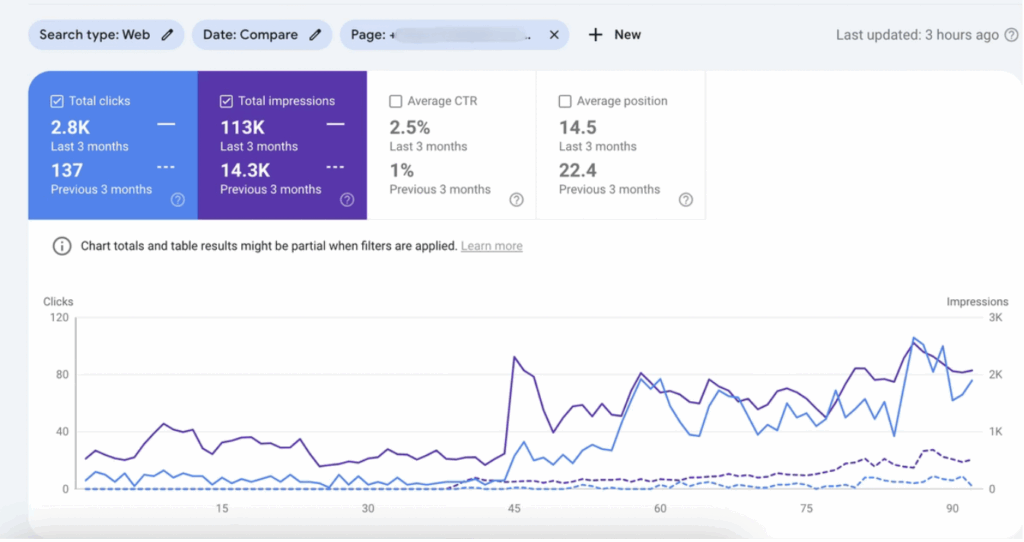The height and width of the screenshot is (542, 1024).
Task: Open help icon in Total impressions card
Action: coord(347,200)
